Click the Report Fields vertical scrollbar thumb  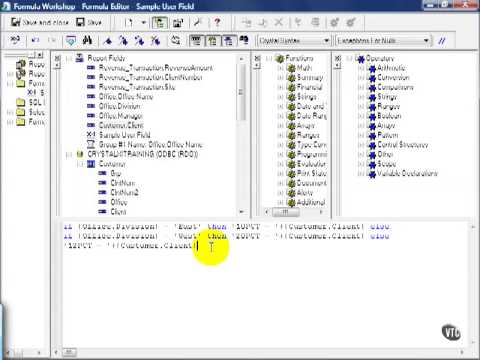point(241,92)
